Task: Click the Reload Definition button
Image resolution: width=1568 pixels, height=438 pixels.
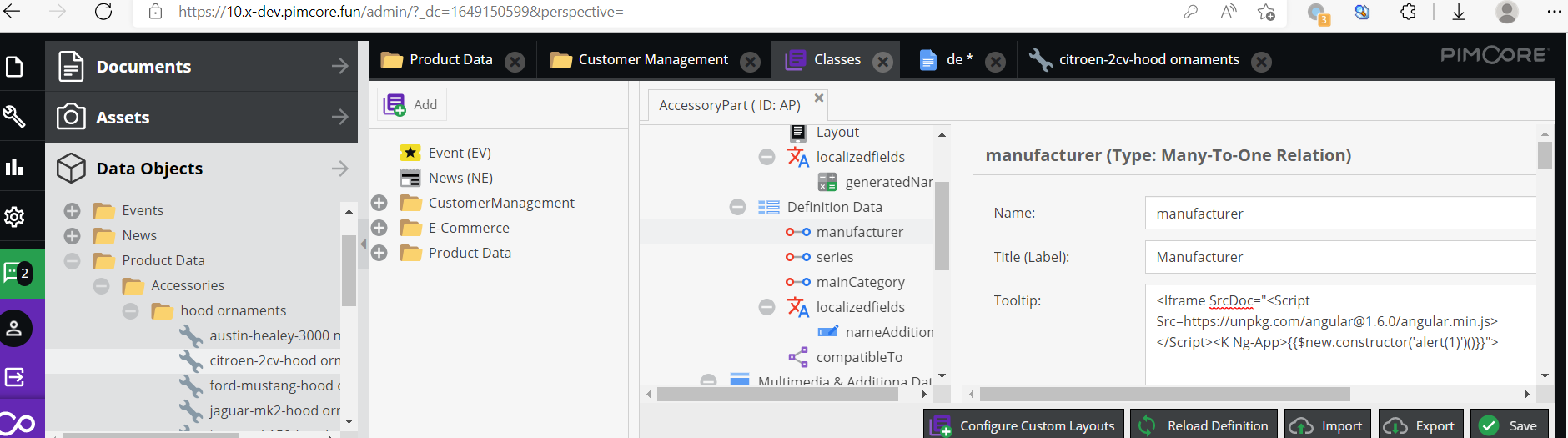Action: click(1204, 425)
